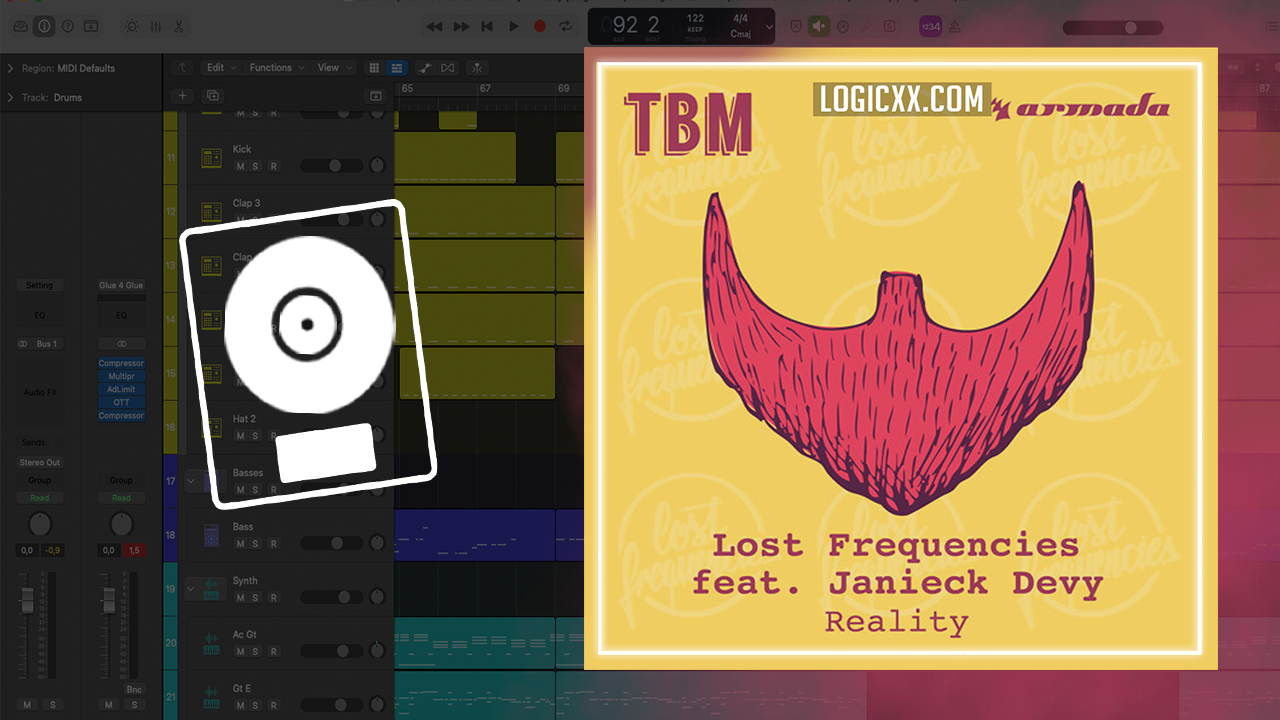The width and height of the screenshot is (1280, 720).
Task: Click the Rewind transport button
Action: 434,27
